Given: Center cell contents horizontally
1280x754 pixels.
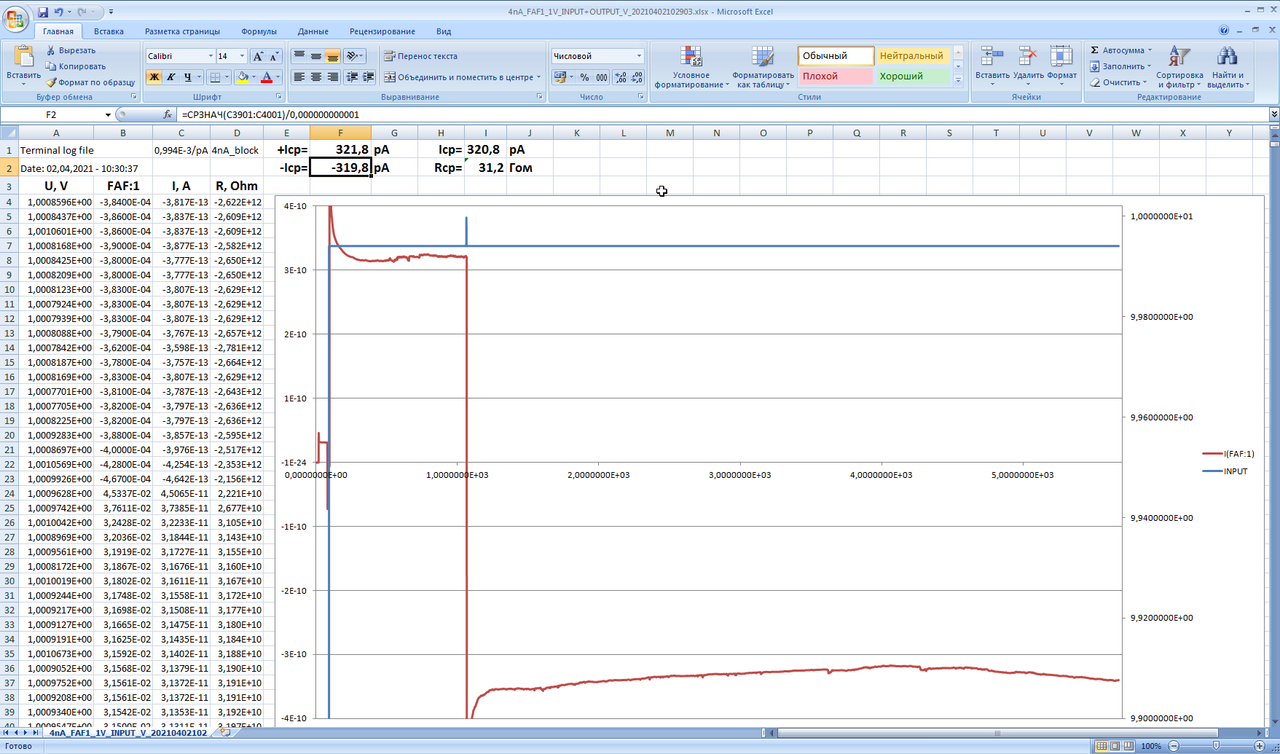Looking at the screenshot, I should tap(317, 77).
